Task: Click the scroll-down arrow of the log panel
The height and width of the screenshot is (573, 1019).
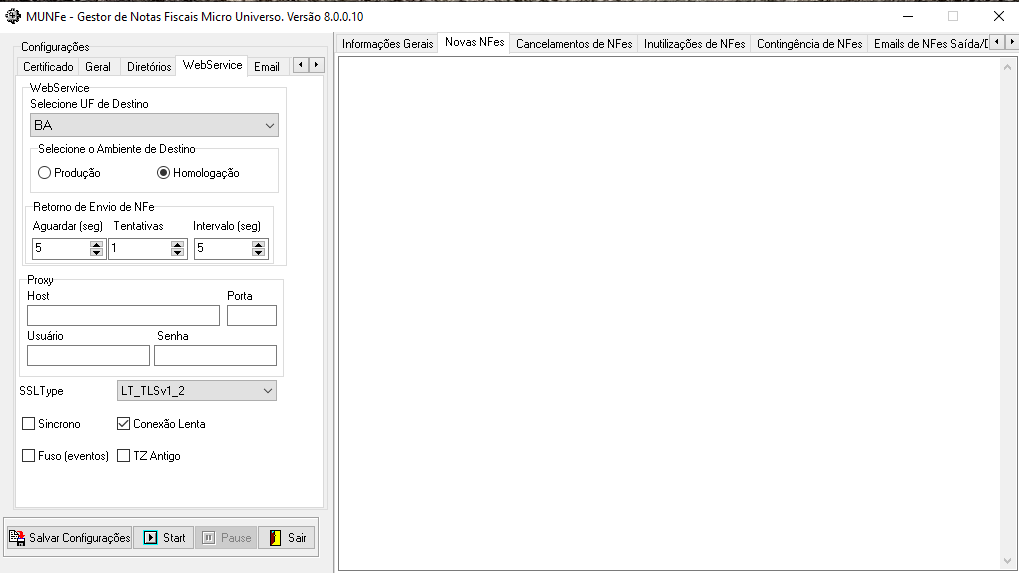Action: 1007,560
